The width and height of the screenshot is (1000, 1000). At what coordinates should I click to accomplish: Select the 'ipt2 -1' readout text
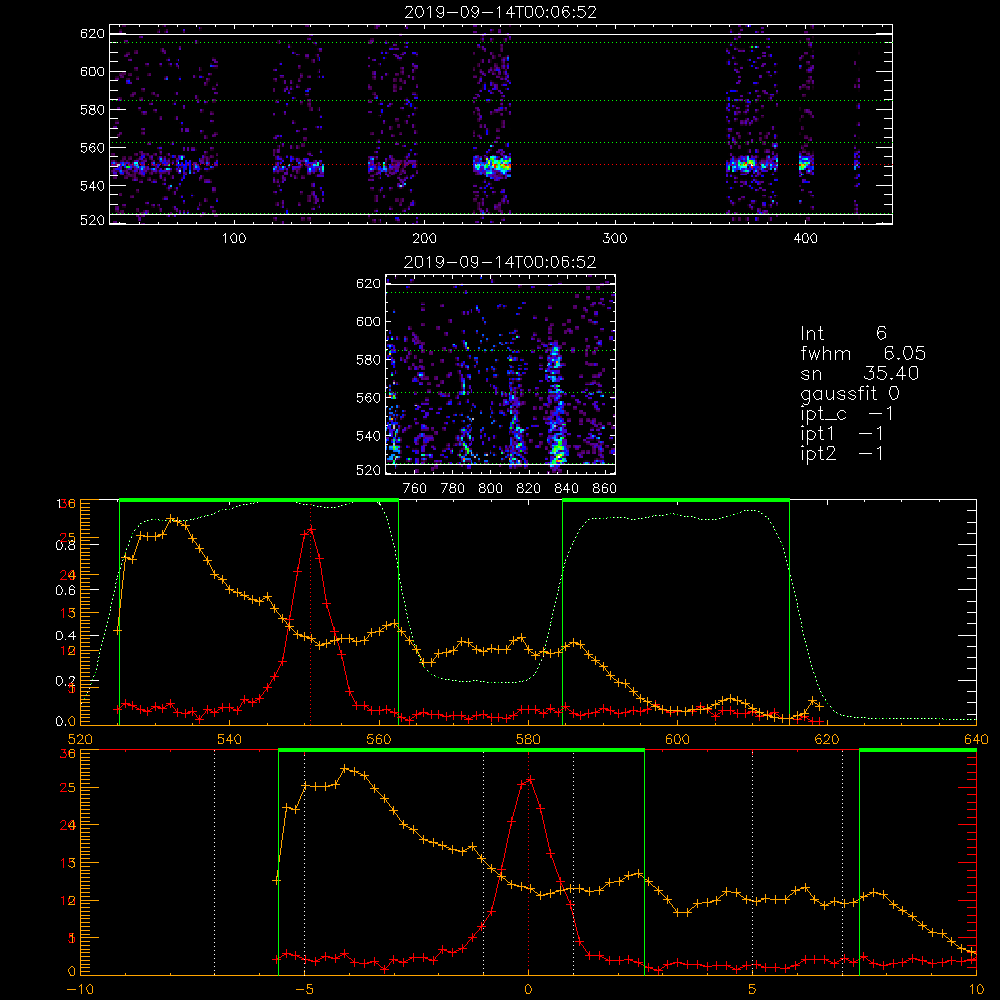842,453
